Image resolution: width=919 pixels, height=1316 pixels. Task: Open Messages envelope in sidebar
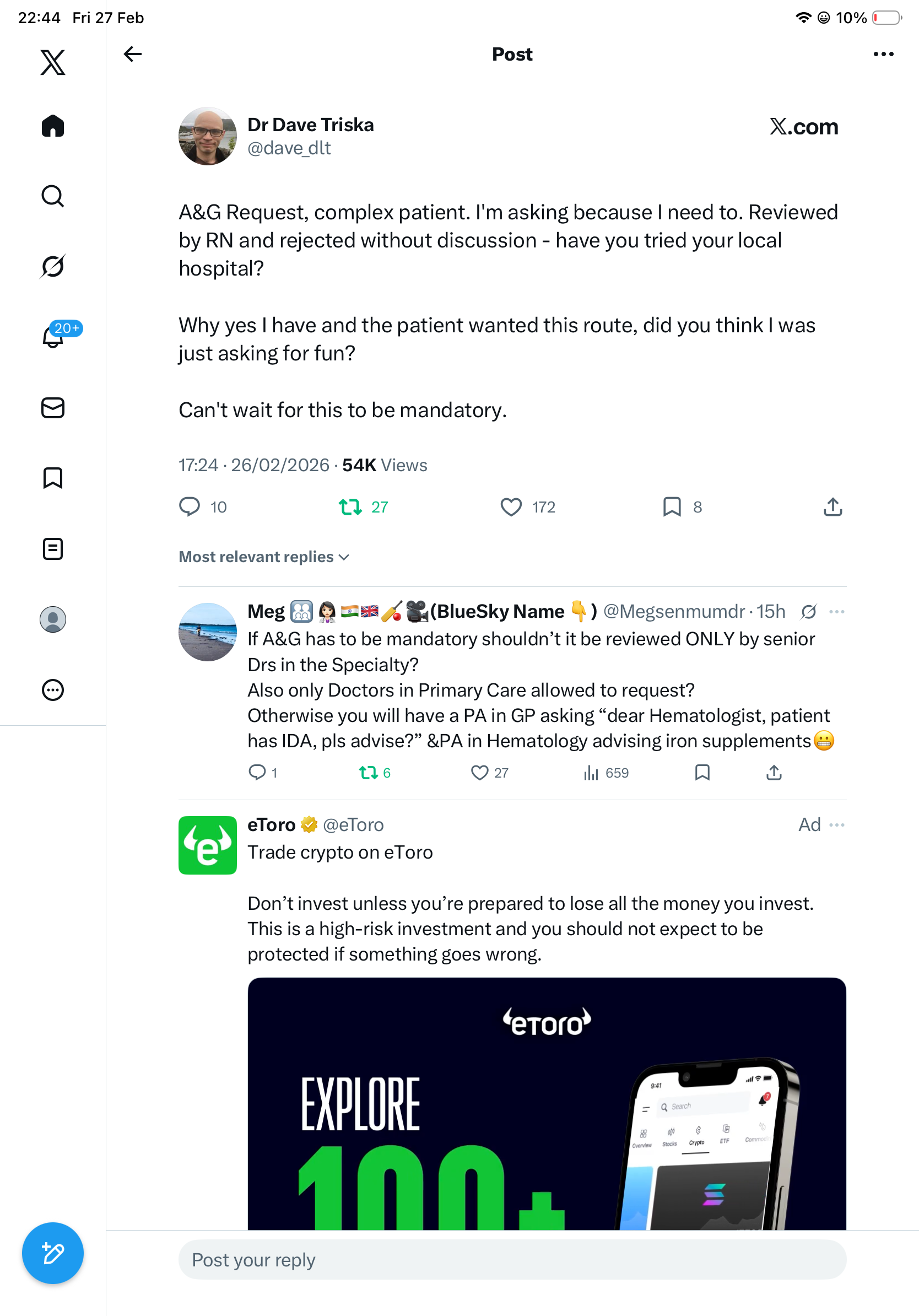click(53, 407)
